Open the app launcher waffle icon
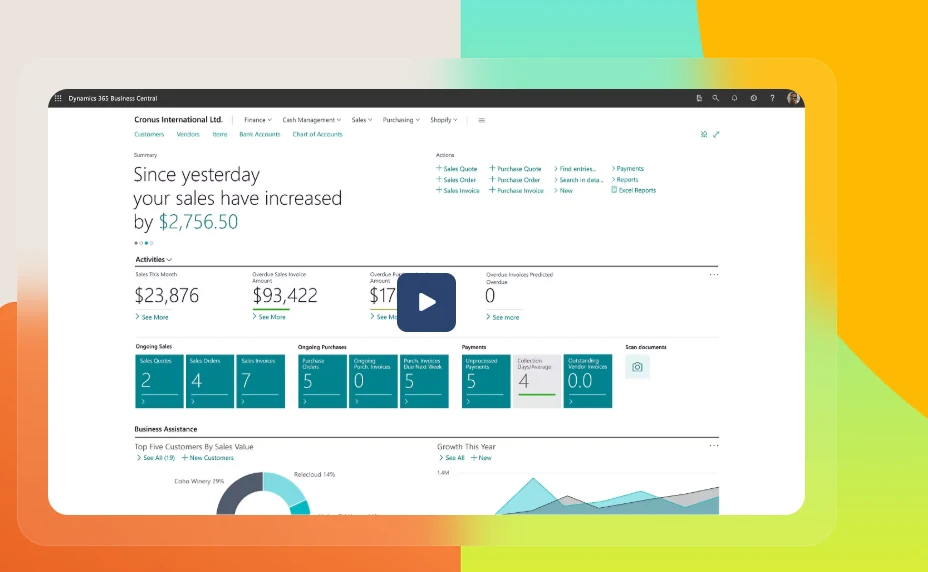The image size is (928, 572). tap(58, 98)
